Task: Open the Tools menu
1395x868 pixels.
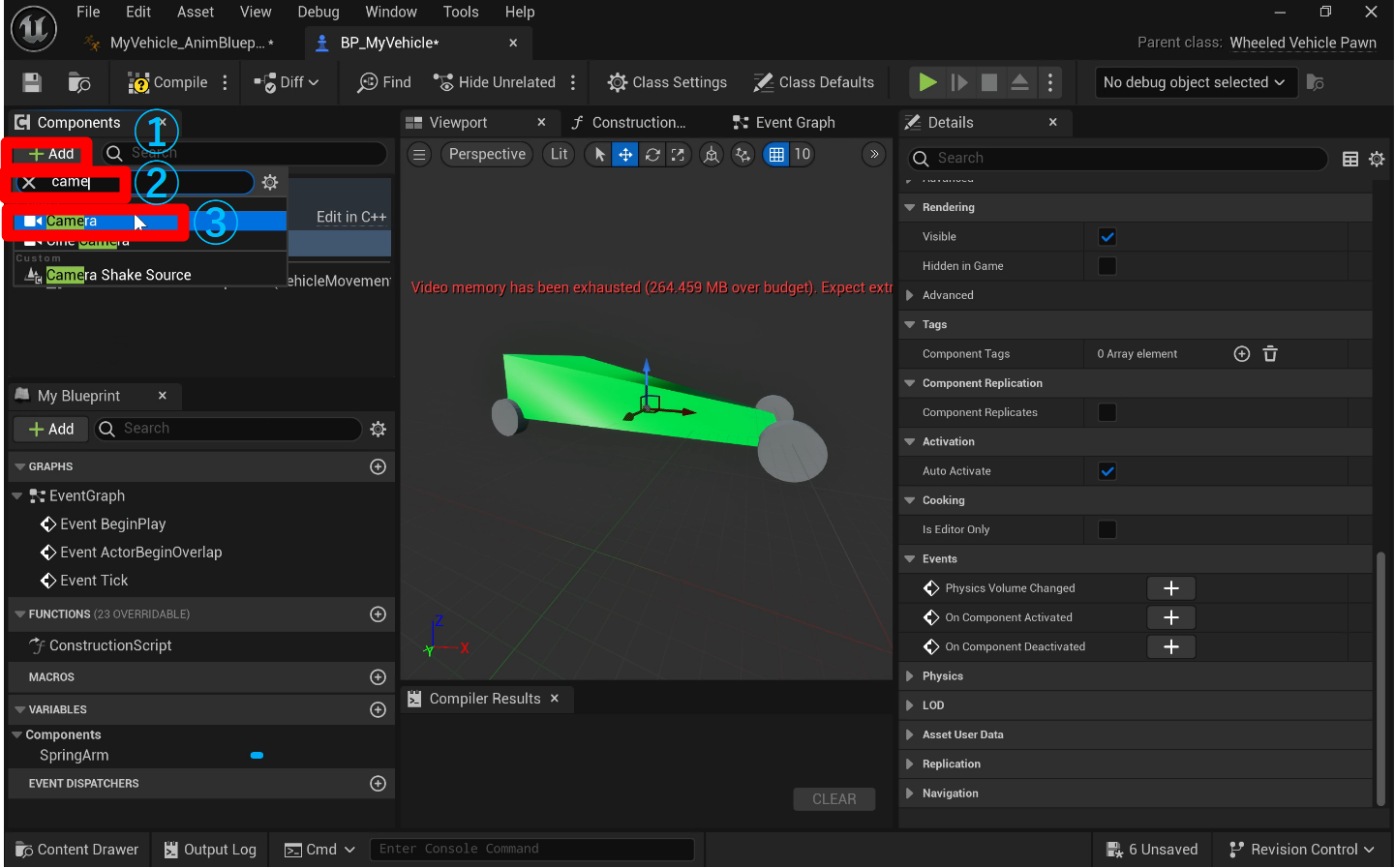Action: click(461, 12)
